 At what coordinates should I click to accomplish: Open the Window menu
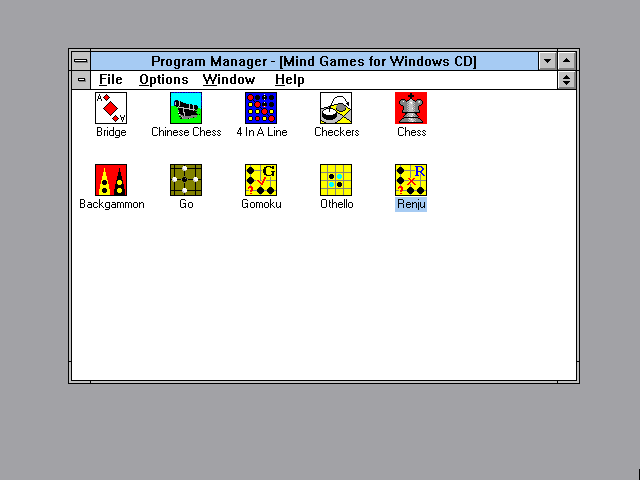(x=229, y=80)
